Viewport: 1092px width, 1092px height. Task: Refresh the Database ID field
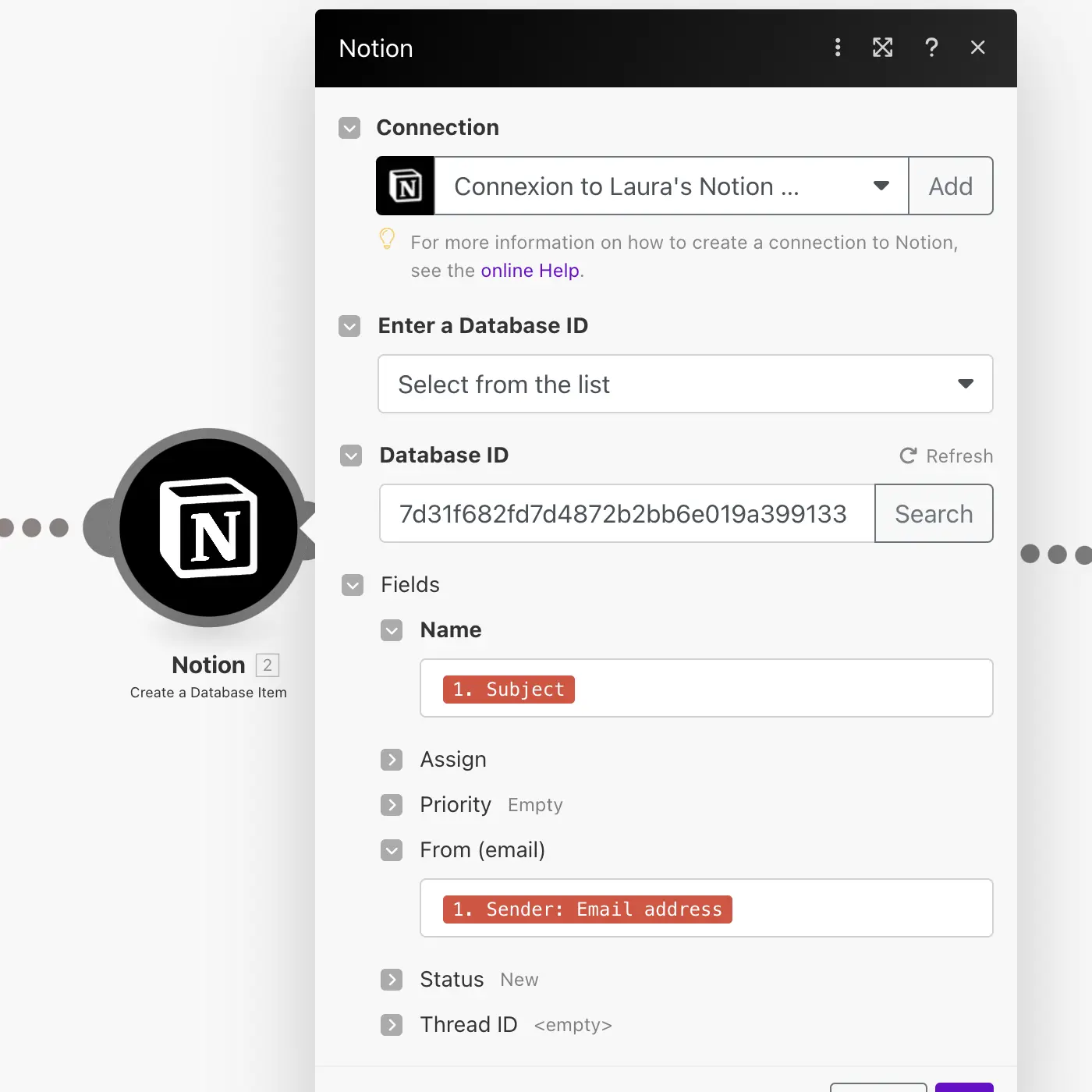(946, 456)
